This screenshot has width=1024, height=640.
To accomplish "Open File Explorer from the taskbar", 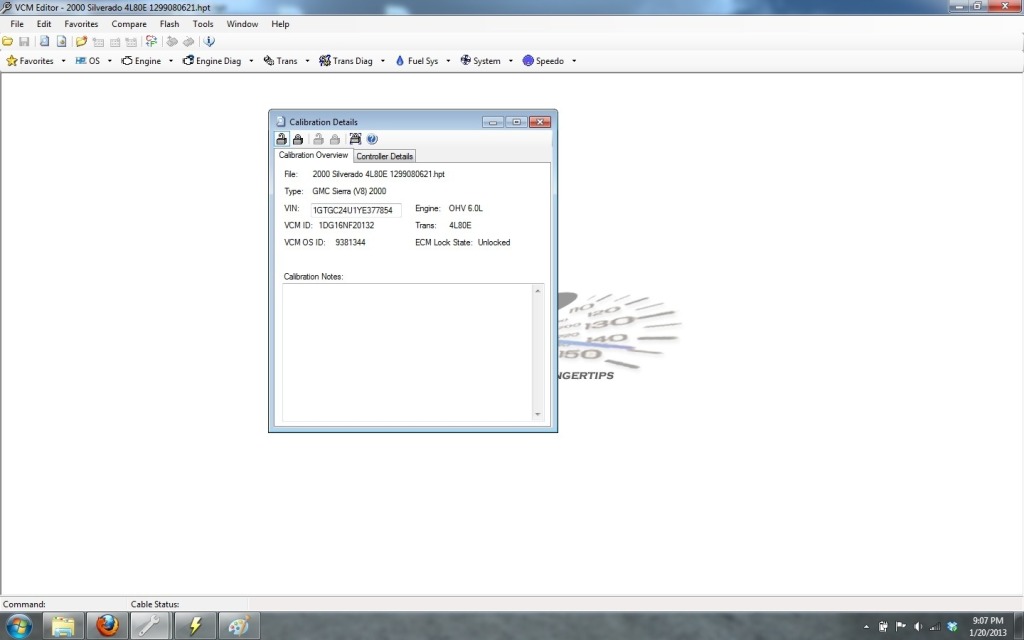I will coord(63,626).
